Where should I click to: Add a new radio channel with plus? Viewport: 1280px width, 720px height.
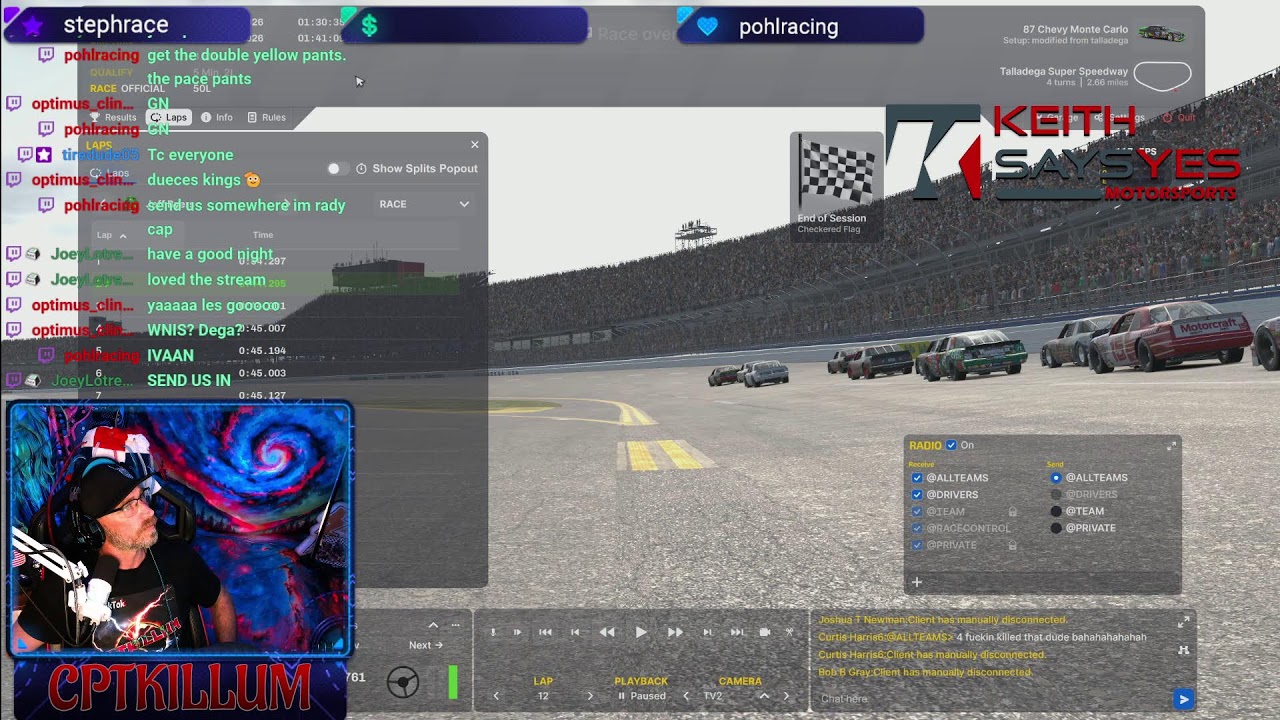(916, 582)
